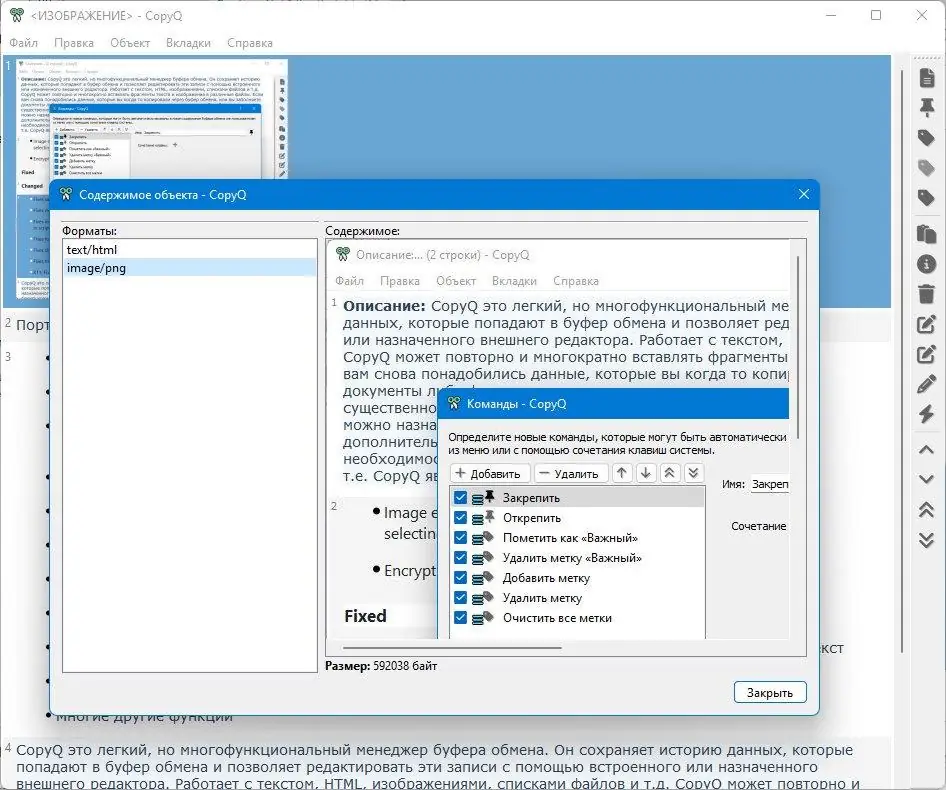946x790 pixels.
Task: Toggle Закрепить checkbox in previewed Команды window
Action: click(460, 497)
